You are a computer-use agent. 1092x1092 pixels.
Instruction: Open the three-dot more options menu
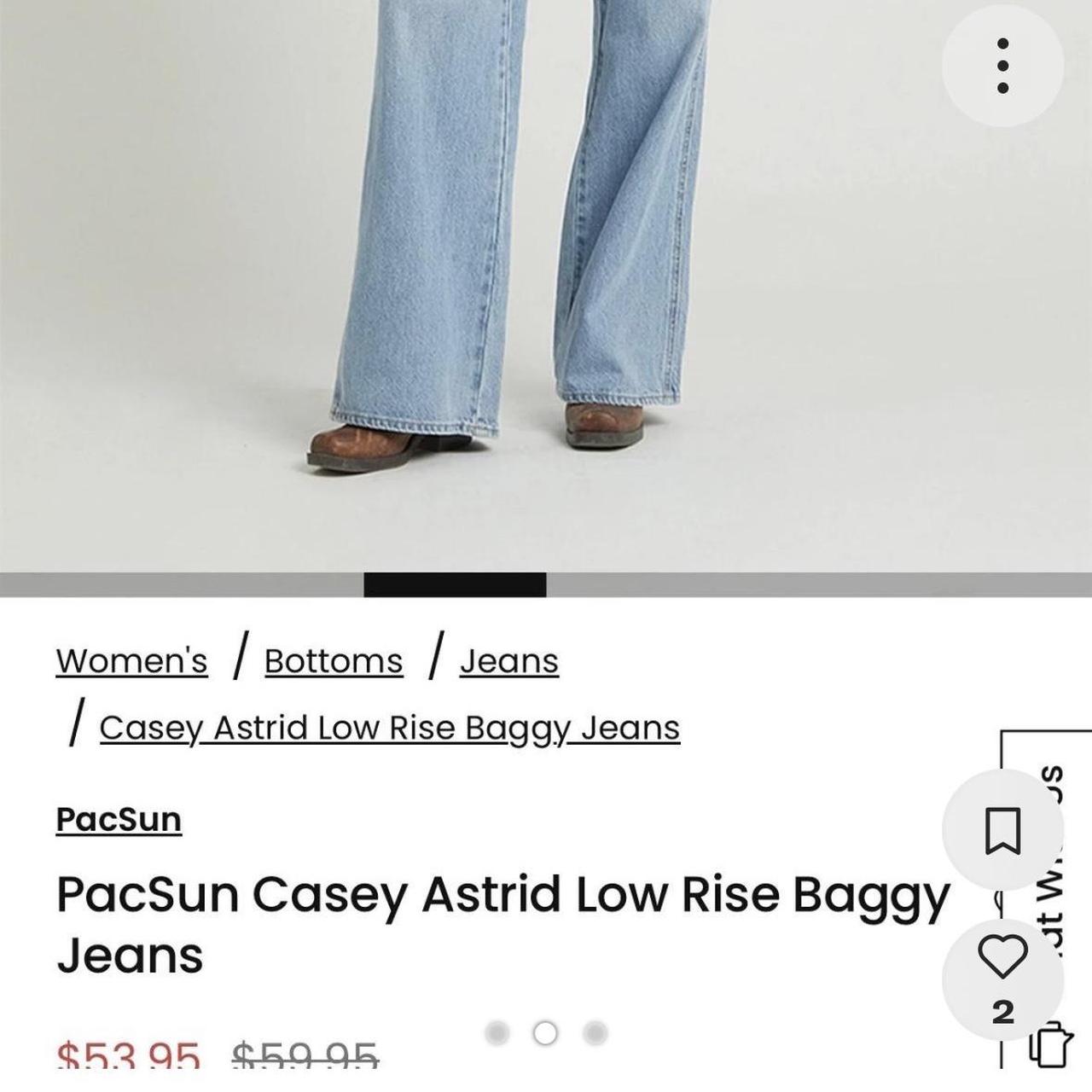point(1003,66)
